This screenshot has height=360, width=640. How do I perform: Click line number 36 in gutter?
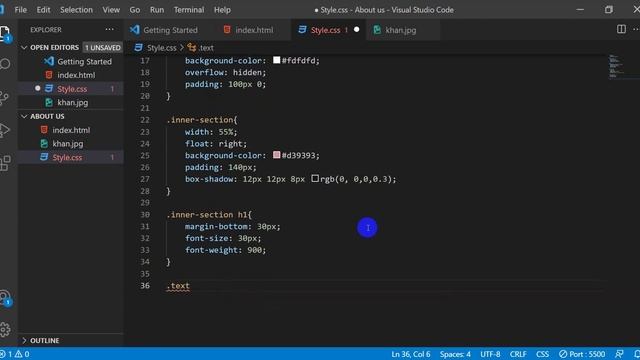(145, 285)
